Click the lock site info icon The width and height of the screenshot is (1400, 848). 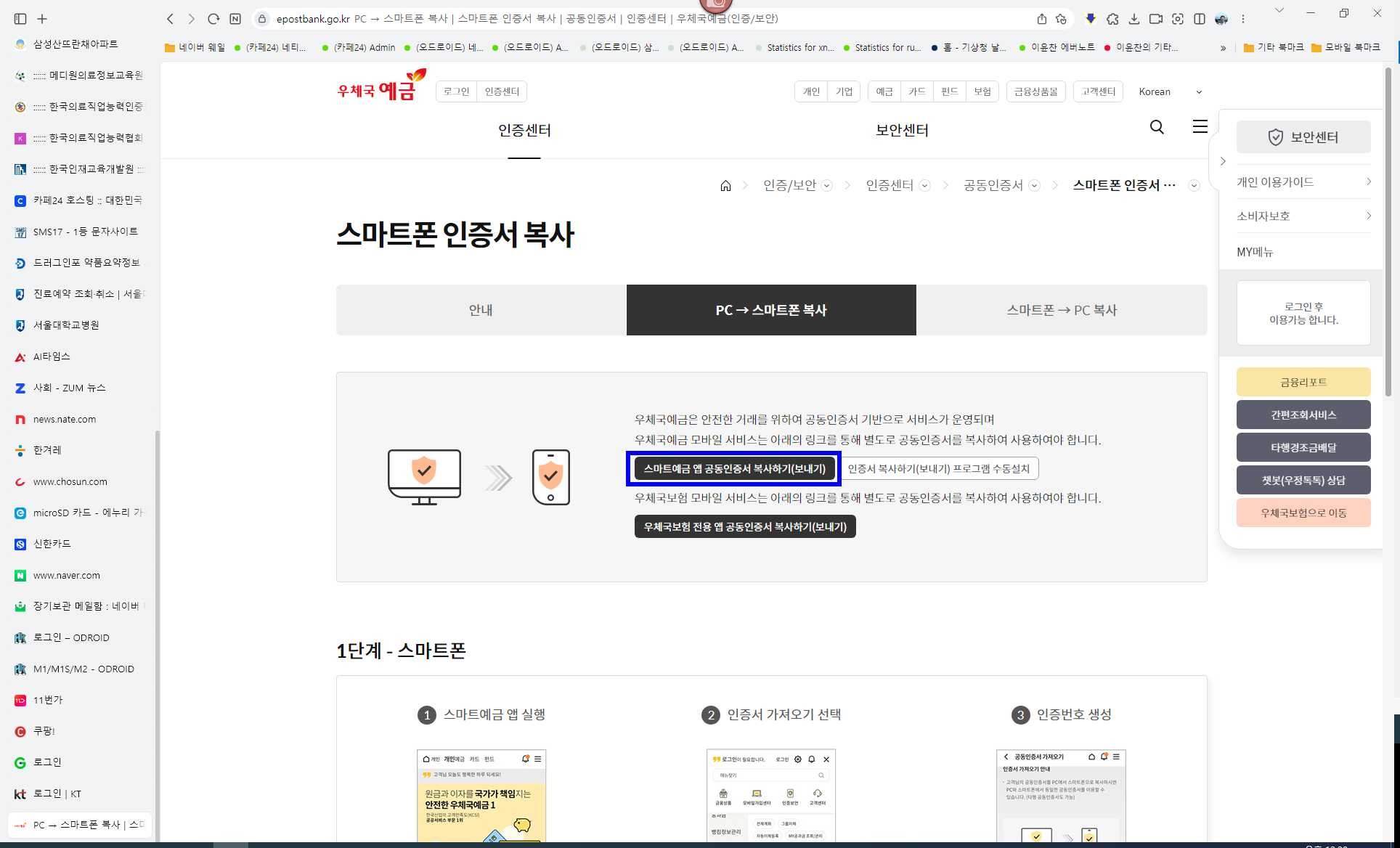tap(263, 19)
